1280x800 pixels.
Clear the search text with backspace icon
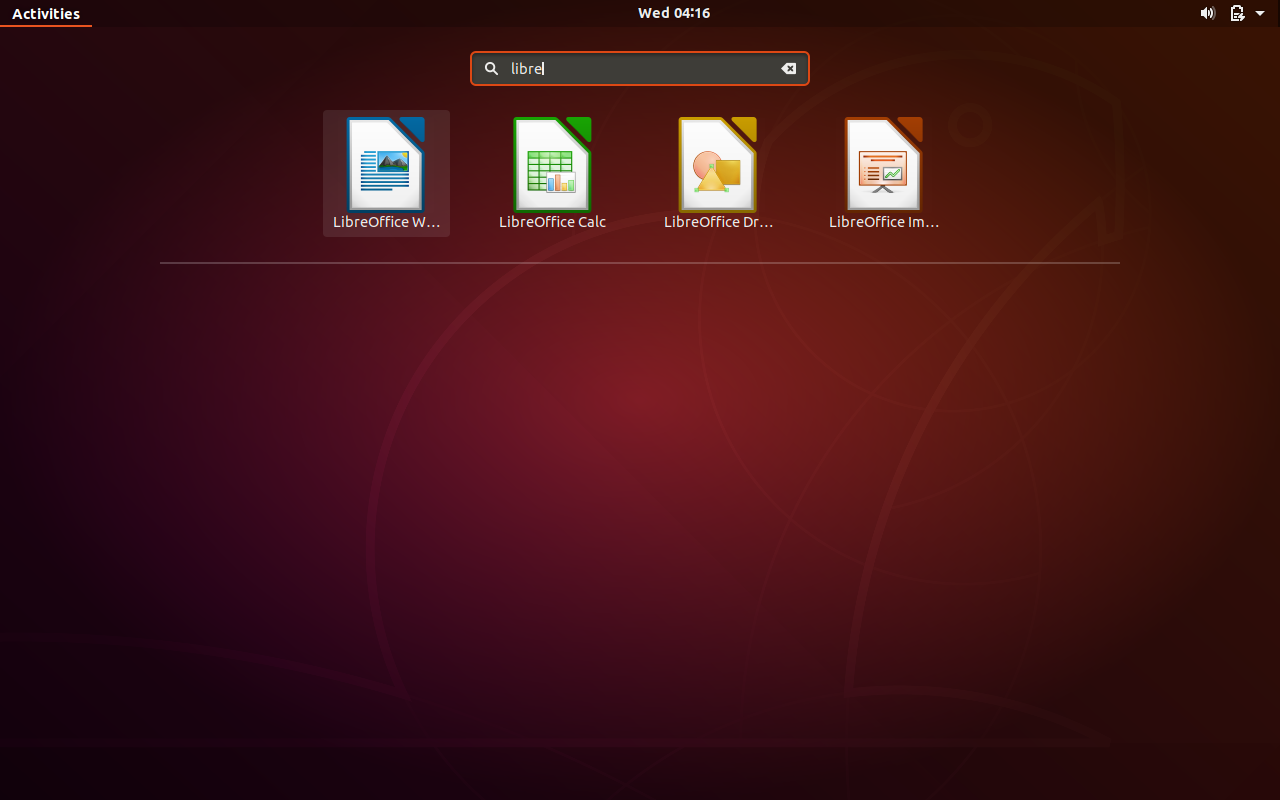[x=788, y=69]
